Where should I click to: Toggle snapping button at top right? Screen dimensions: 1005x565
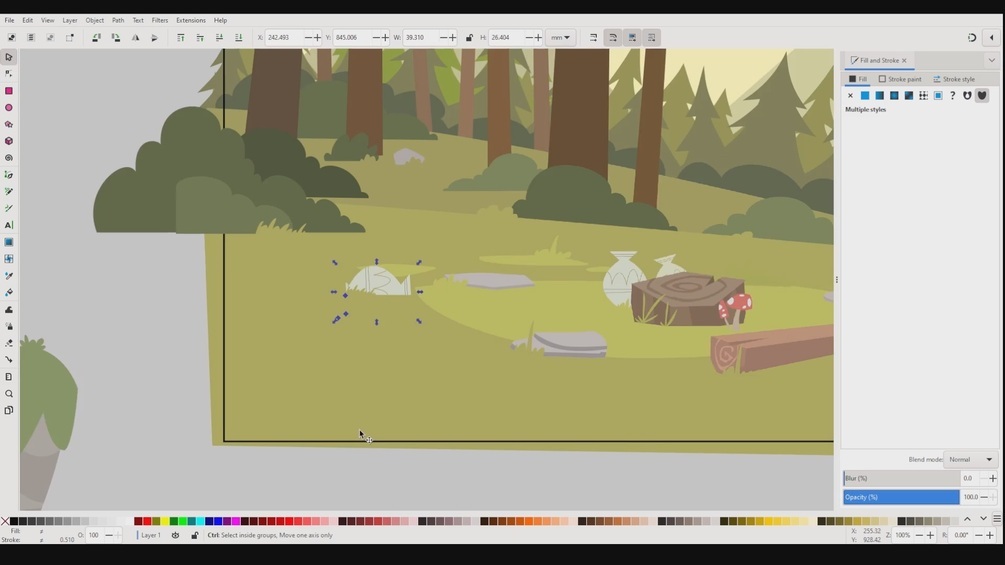[972, 38]
